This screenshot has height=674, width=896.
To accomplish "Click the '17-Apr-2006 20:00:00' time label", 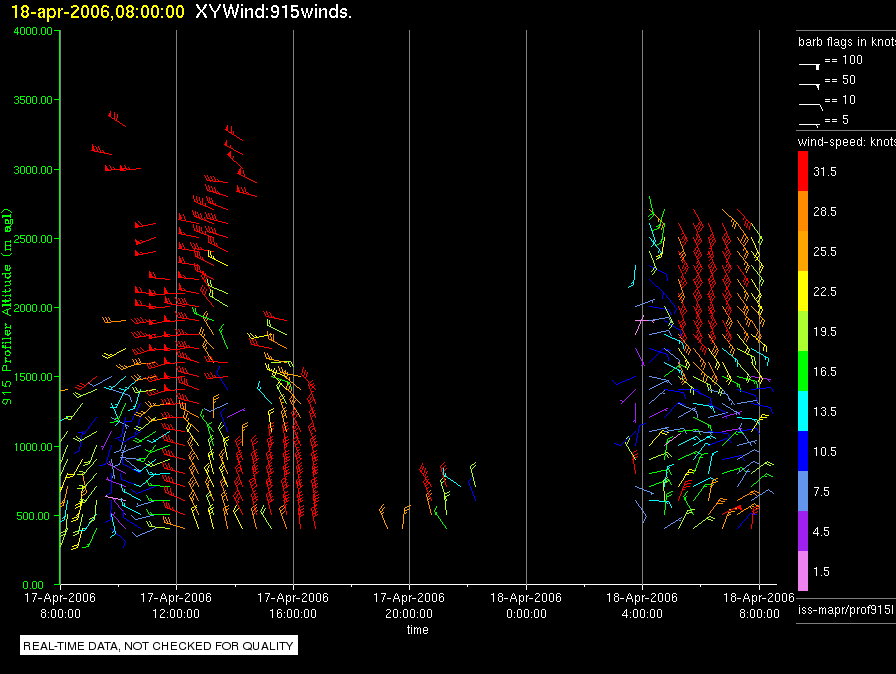I will click(409, 605).
